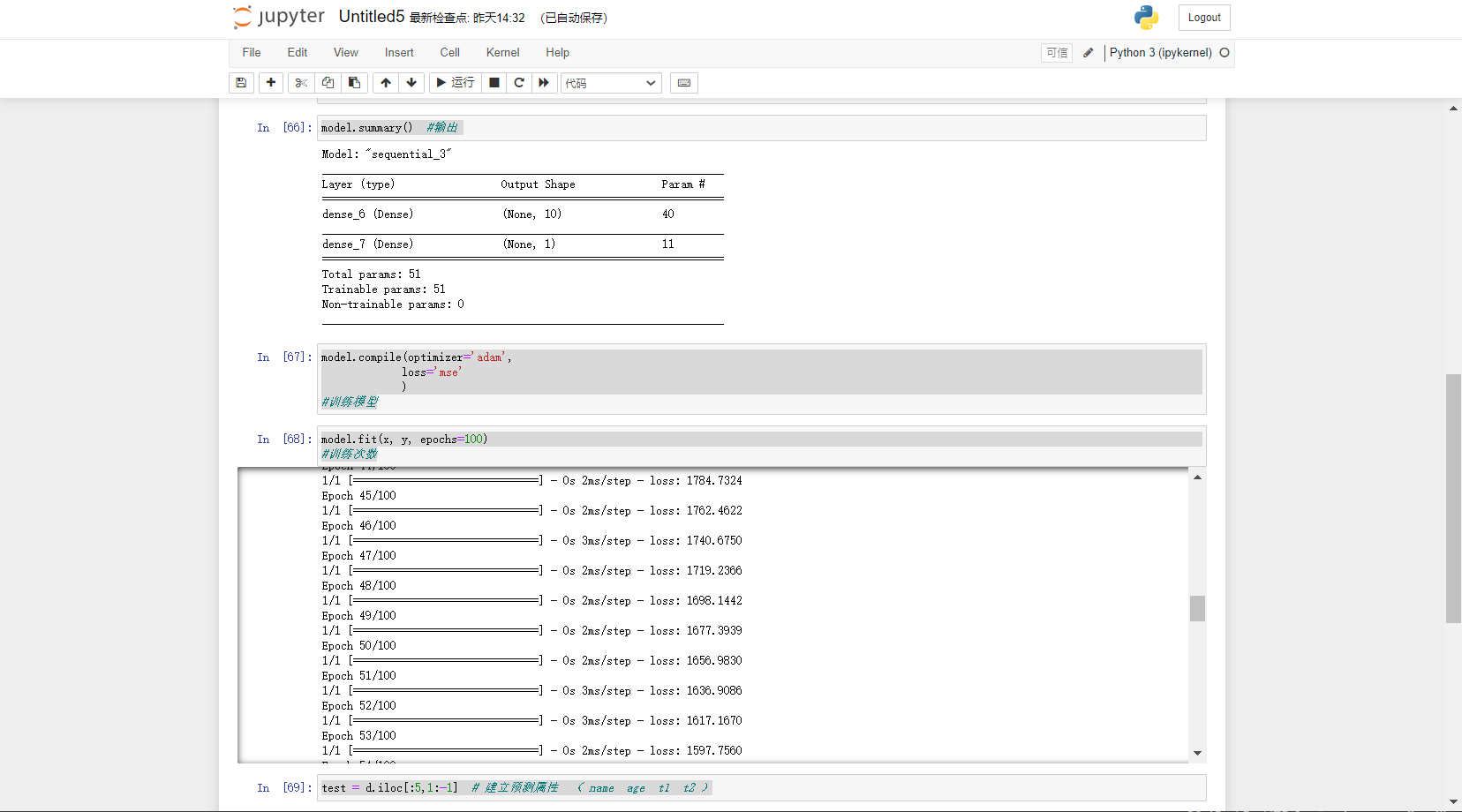Click the page scrollbar up arrow
Screen dimensions: 1462x812
click(x=1453, y=108)
